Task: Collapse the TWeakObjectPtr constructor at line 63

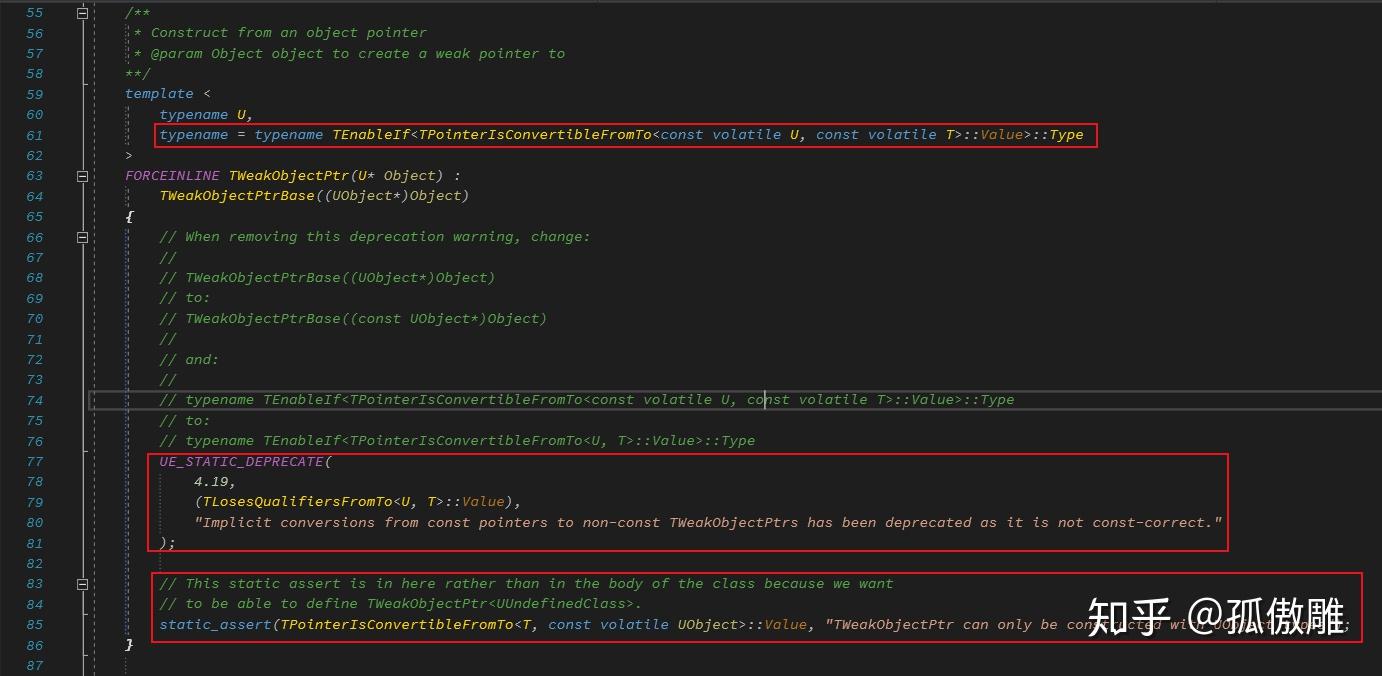Action: click(82, 175)
